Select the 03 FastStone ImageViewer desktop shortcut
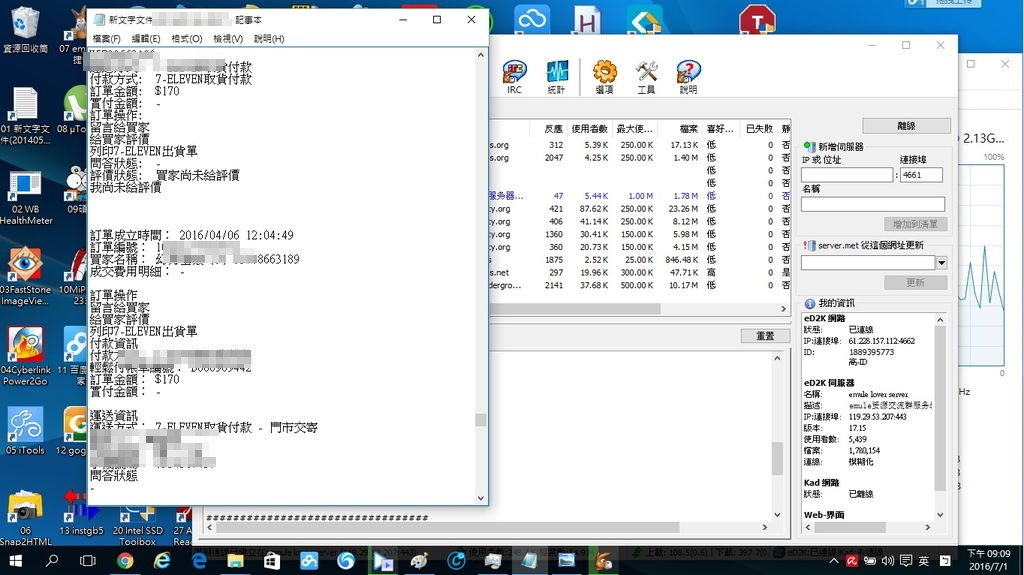 25,277
